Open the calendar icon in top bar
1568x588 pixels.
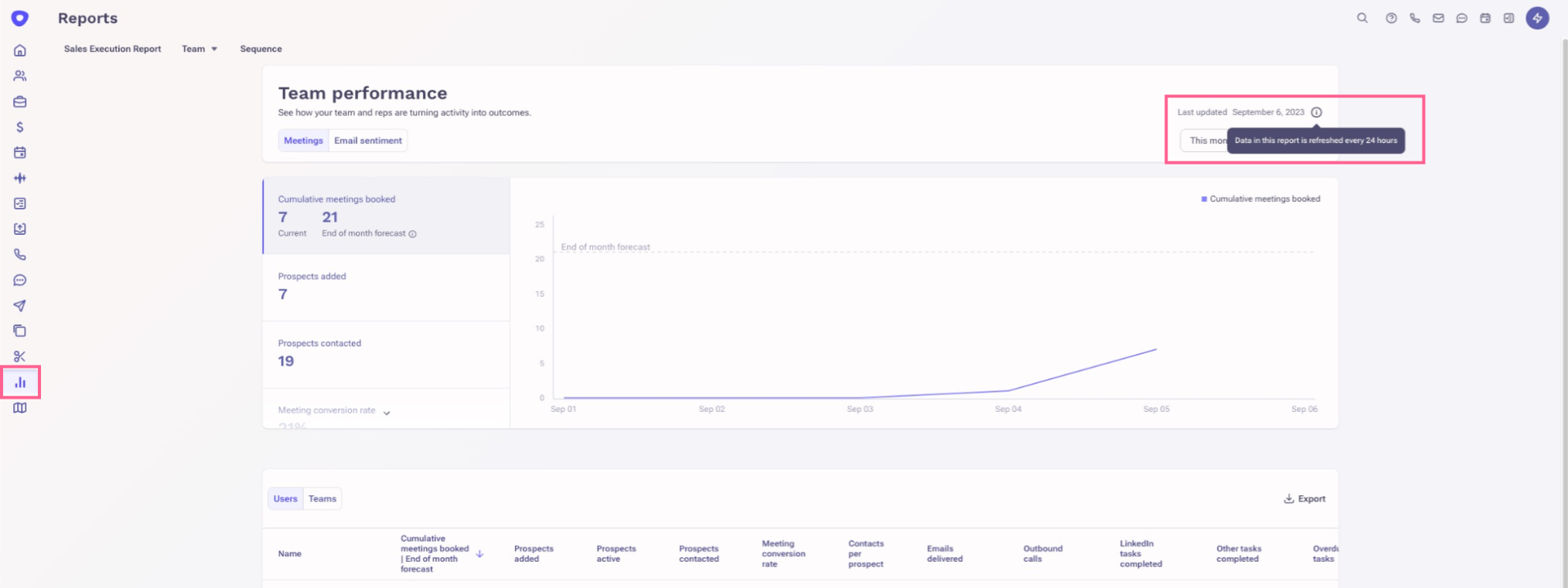(x=1485, y=18)
